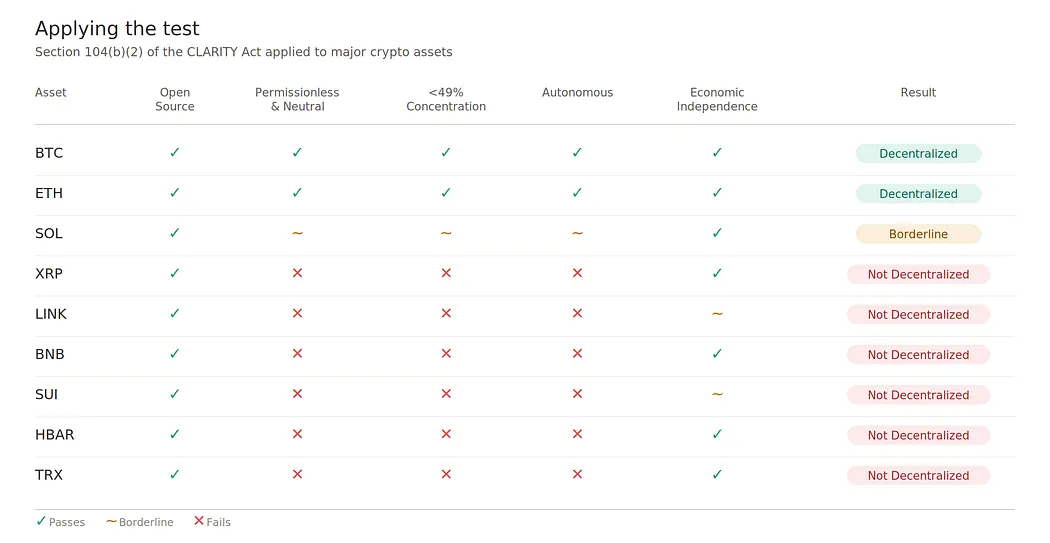
Task: Click the <49% Concentration column header
Action: [x=446, y=99]
